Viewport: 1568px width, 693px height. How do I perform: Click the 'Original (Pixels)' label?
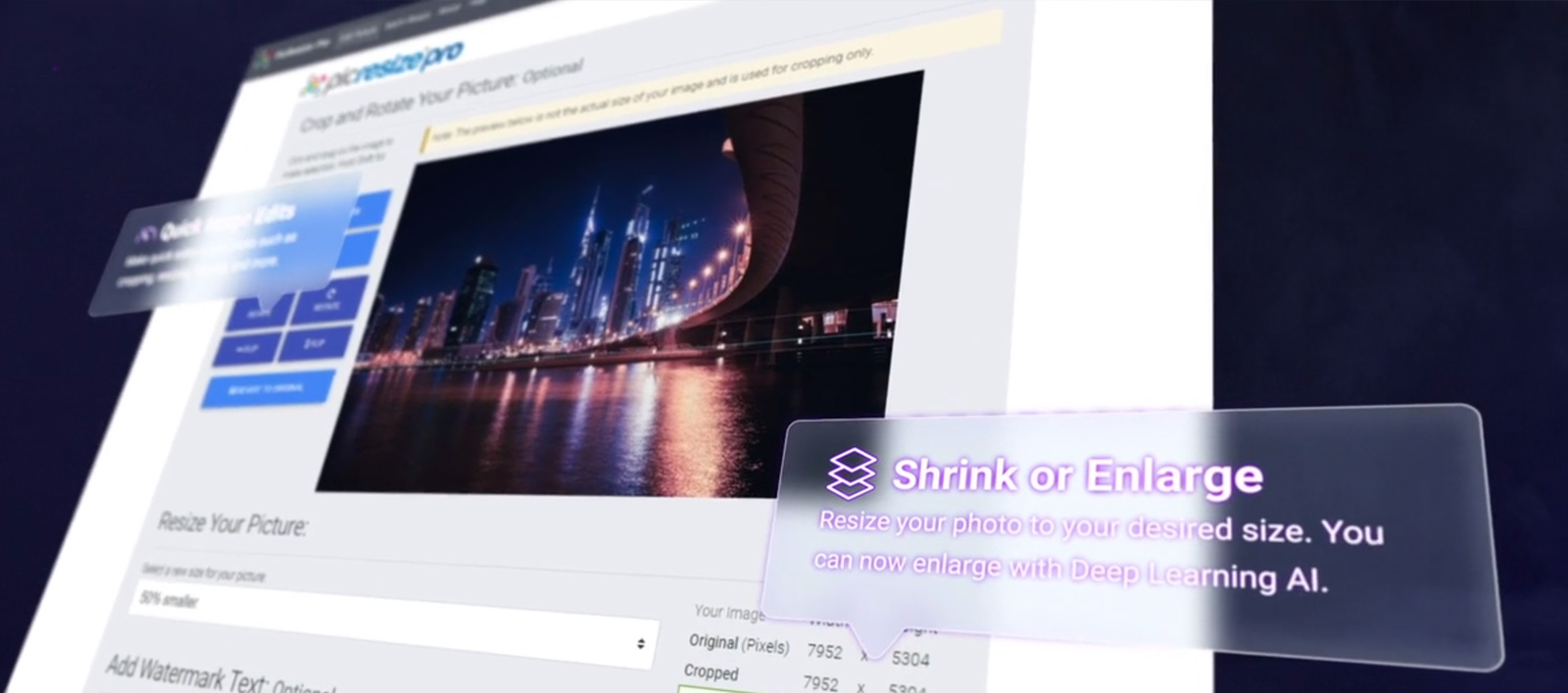coord(739,644)
